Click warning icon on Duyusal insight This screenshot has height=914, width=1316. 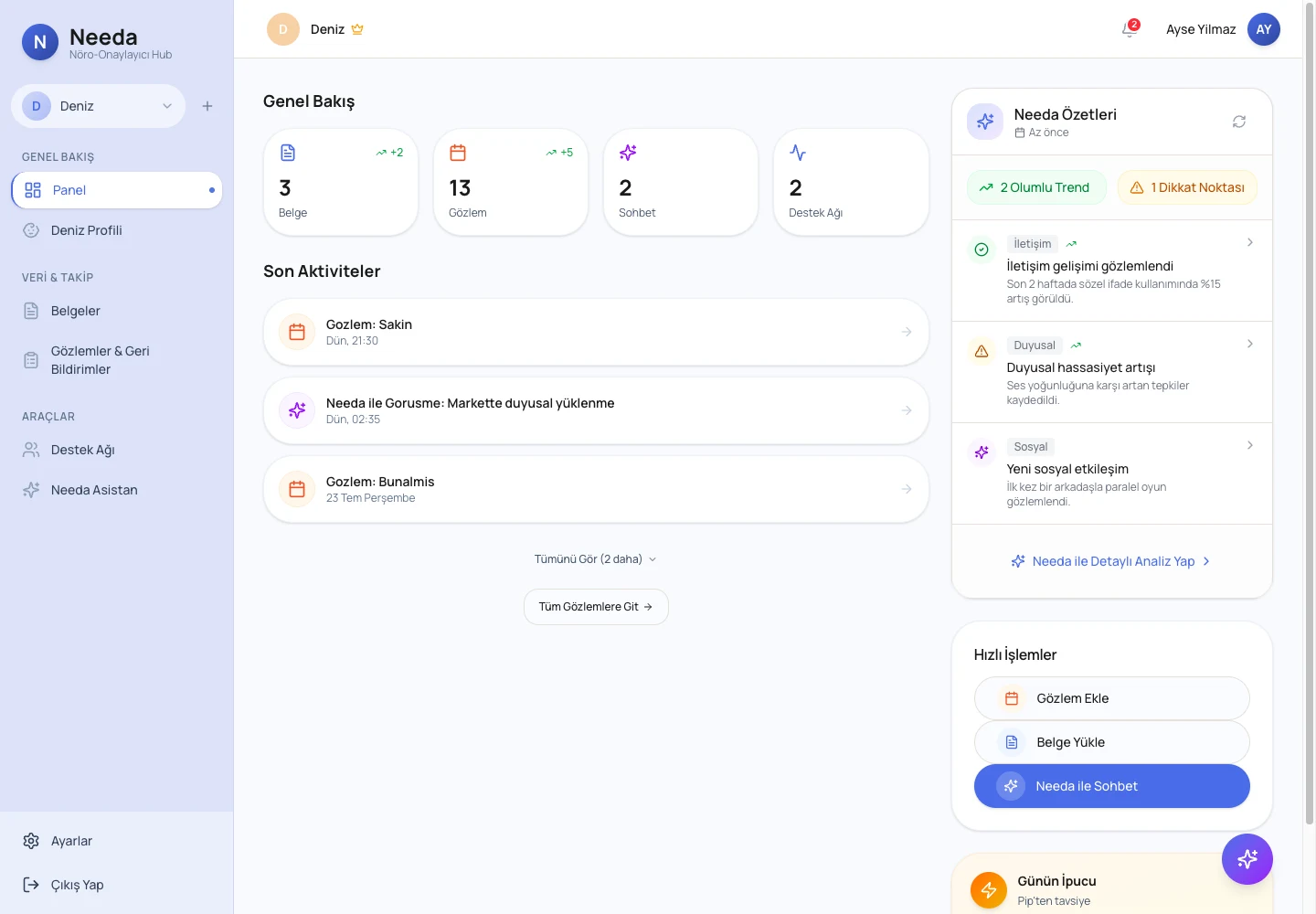pyautogui.click(x=982, y=351)
